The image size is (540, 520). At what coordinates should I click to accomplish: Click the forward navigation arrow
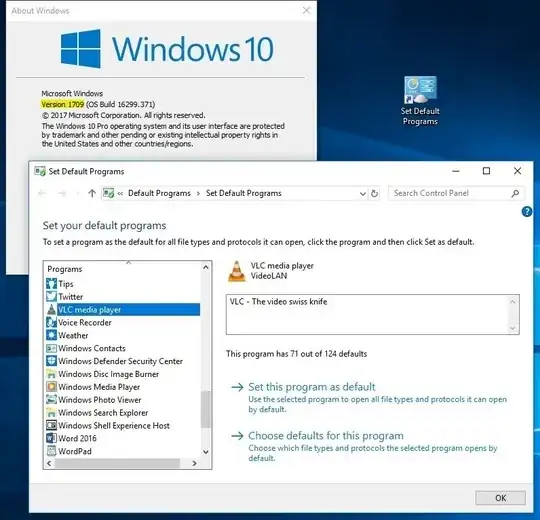click(x=62, y=193)
